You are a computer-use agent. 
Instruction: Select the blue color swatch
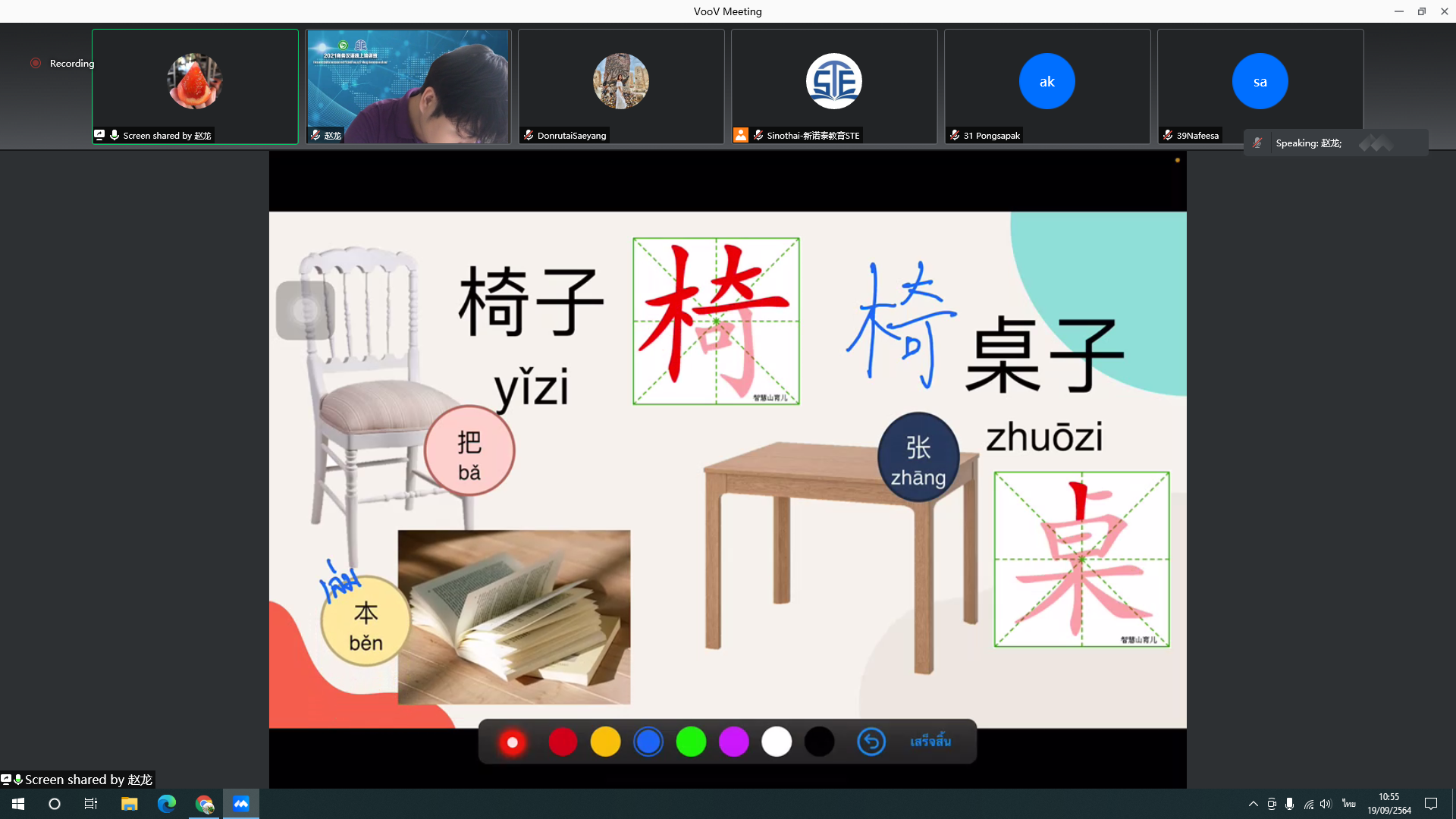tap(648, 742)
